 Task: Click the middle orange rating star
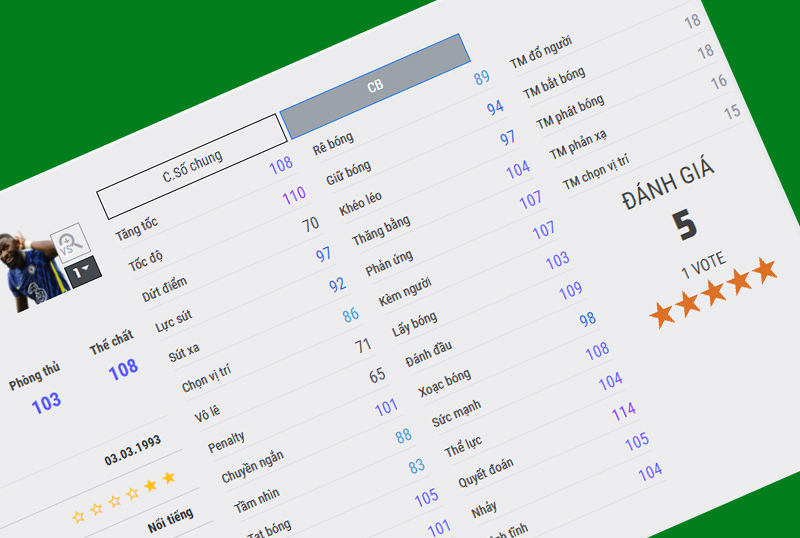click(x=714, y=293)
